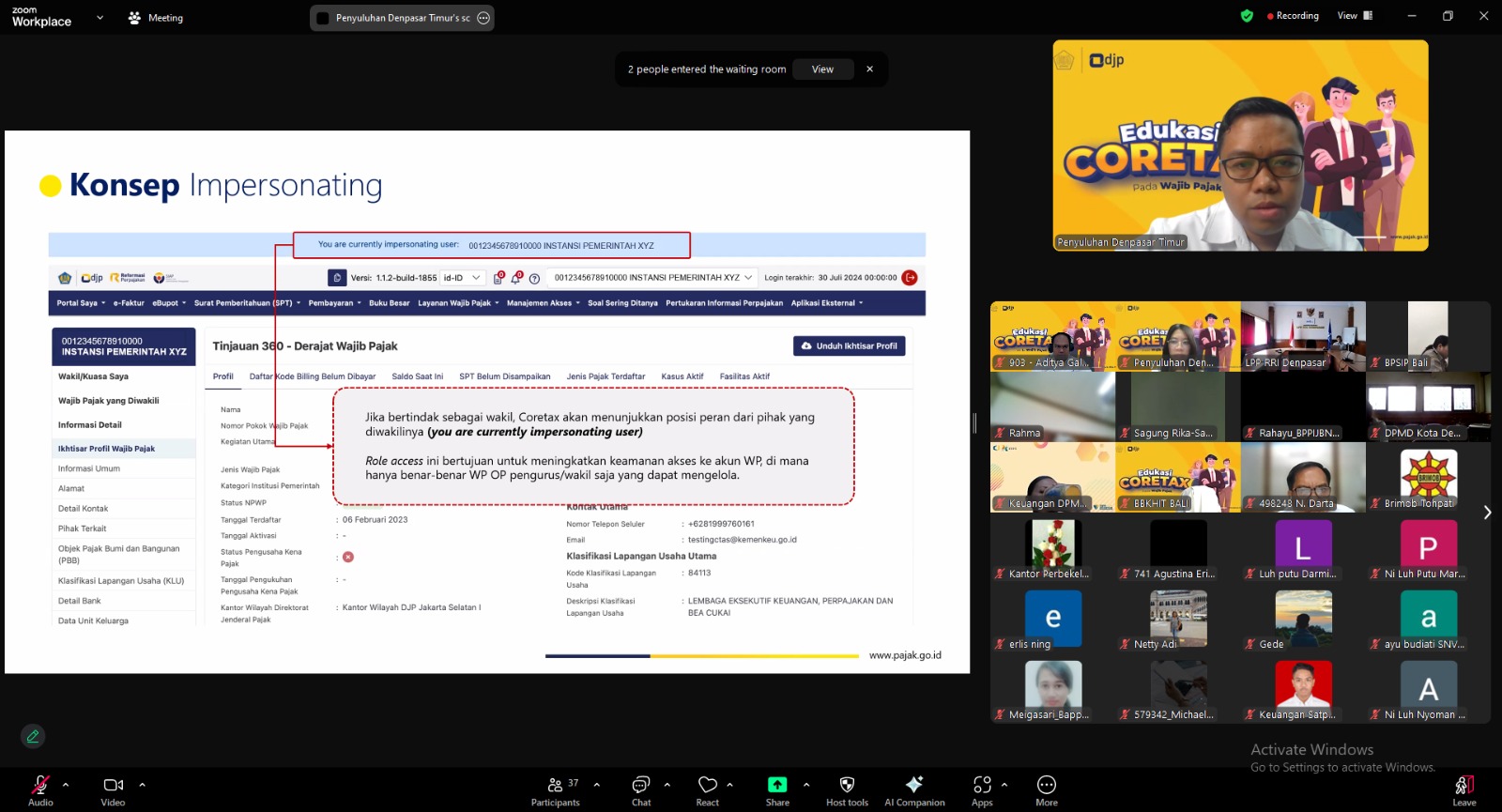Expand video options arrow next to Video
Viewport: 1502px width, 812px height.
point(142,784)
